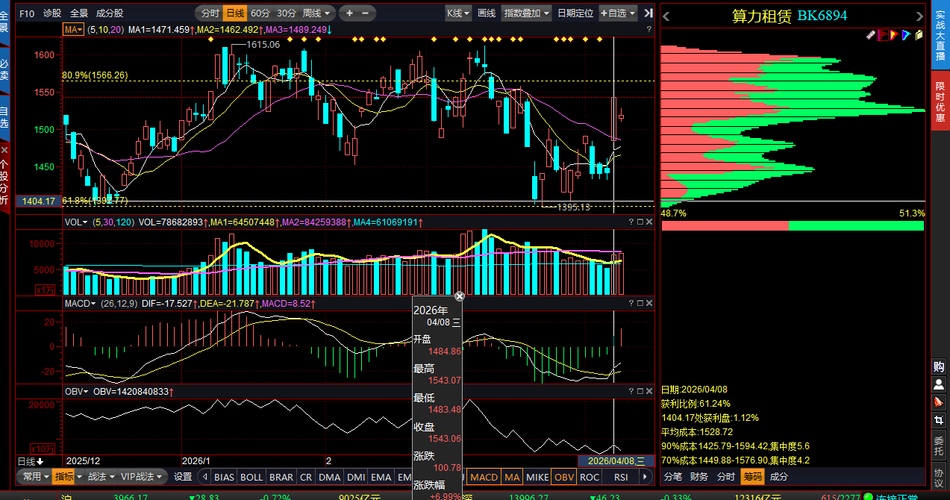Switch to the 60分 period tab

(260, 13)
